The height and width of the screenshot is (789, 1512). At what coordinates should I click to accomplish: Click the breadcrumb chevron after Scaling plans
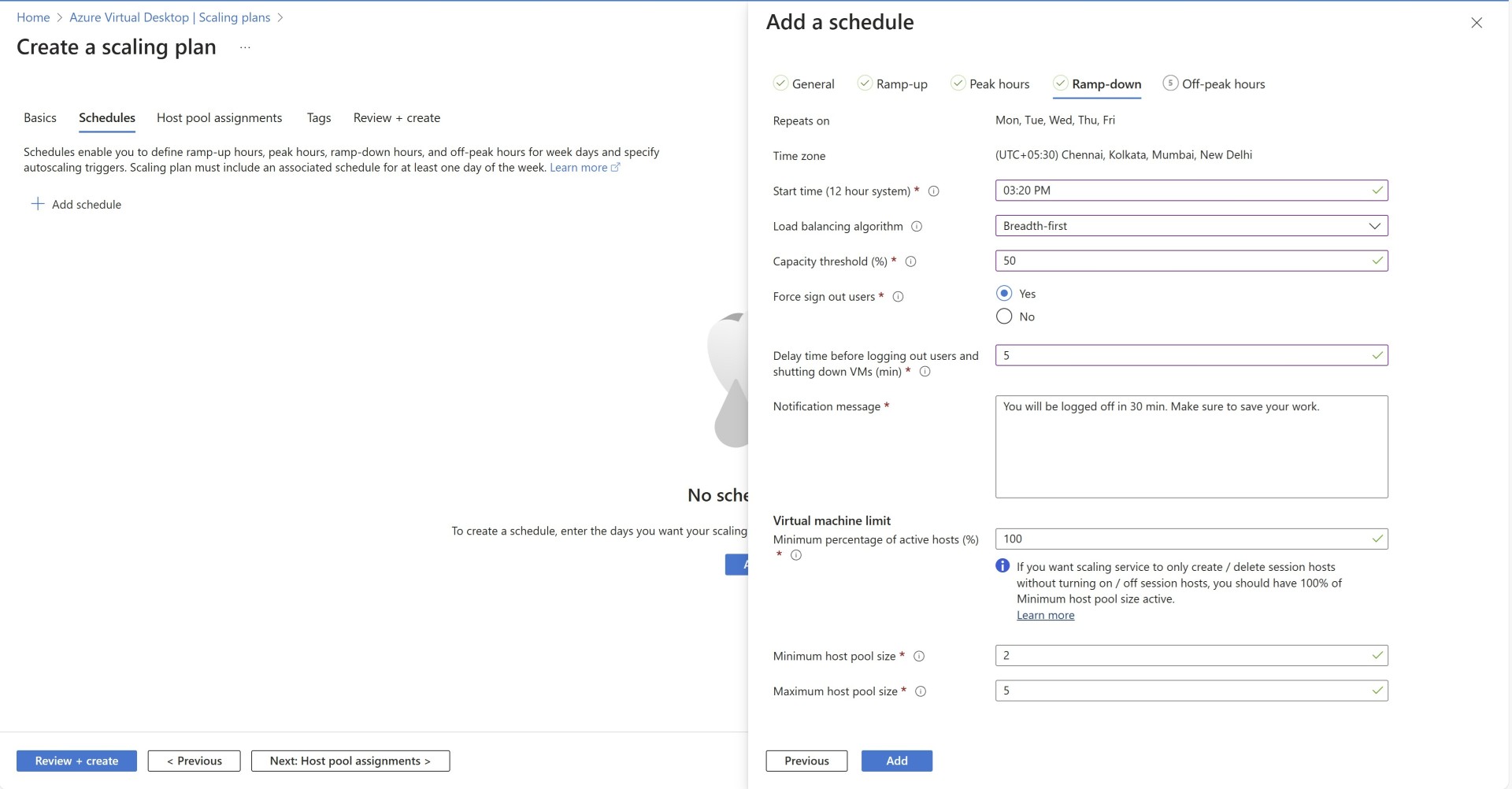[x=280, y=17]
